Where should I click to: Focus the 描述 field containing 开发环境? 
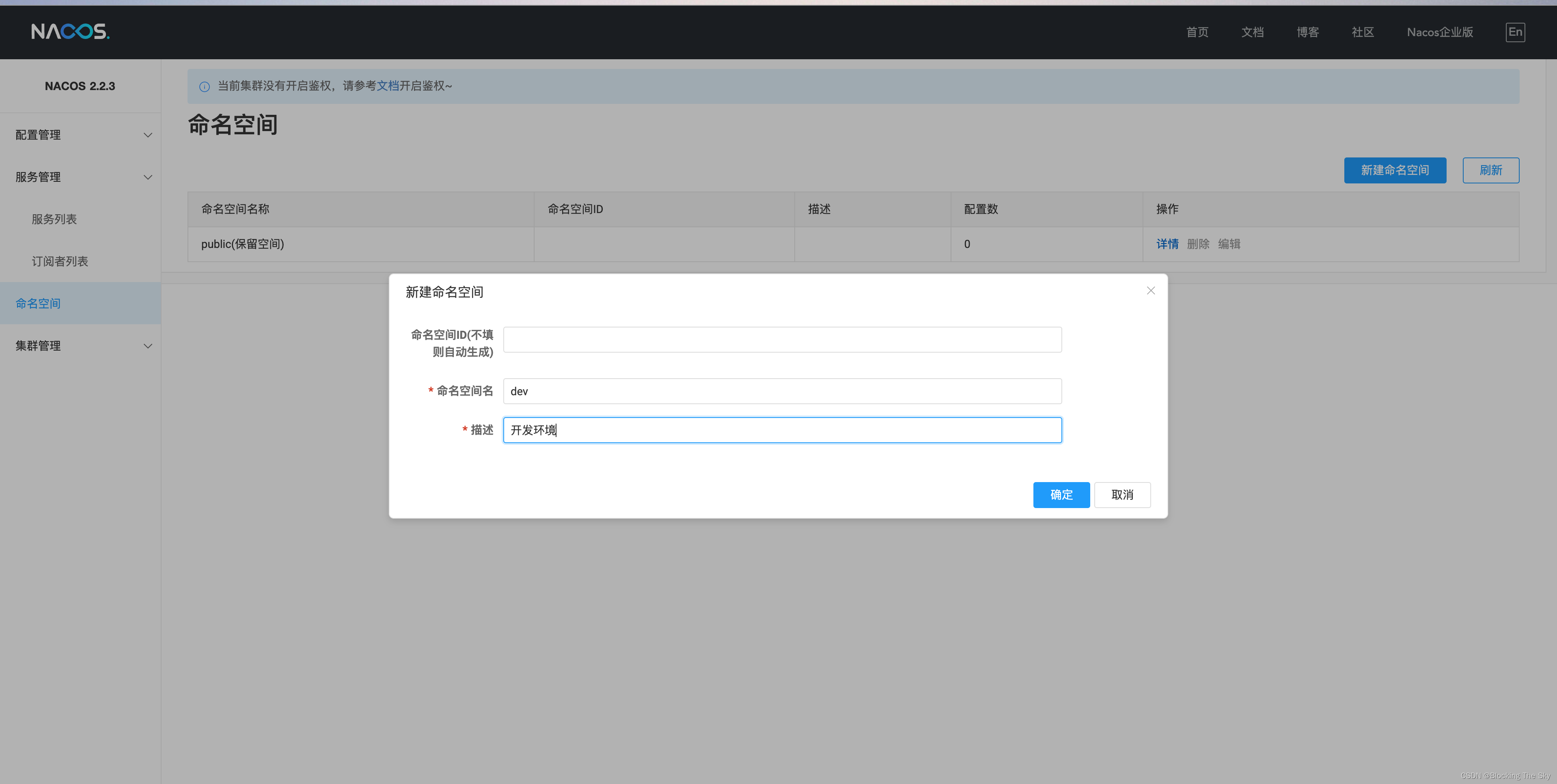782,430
